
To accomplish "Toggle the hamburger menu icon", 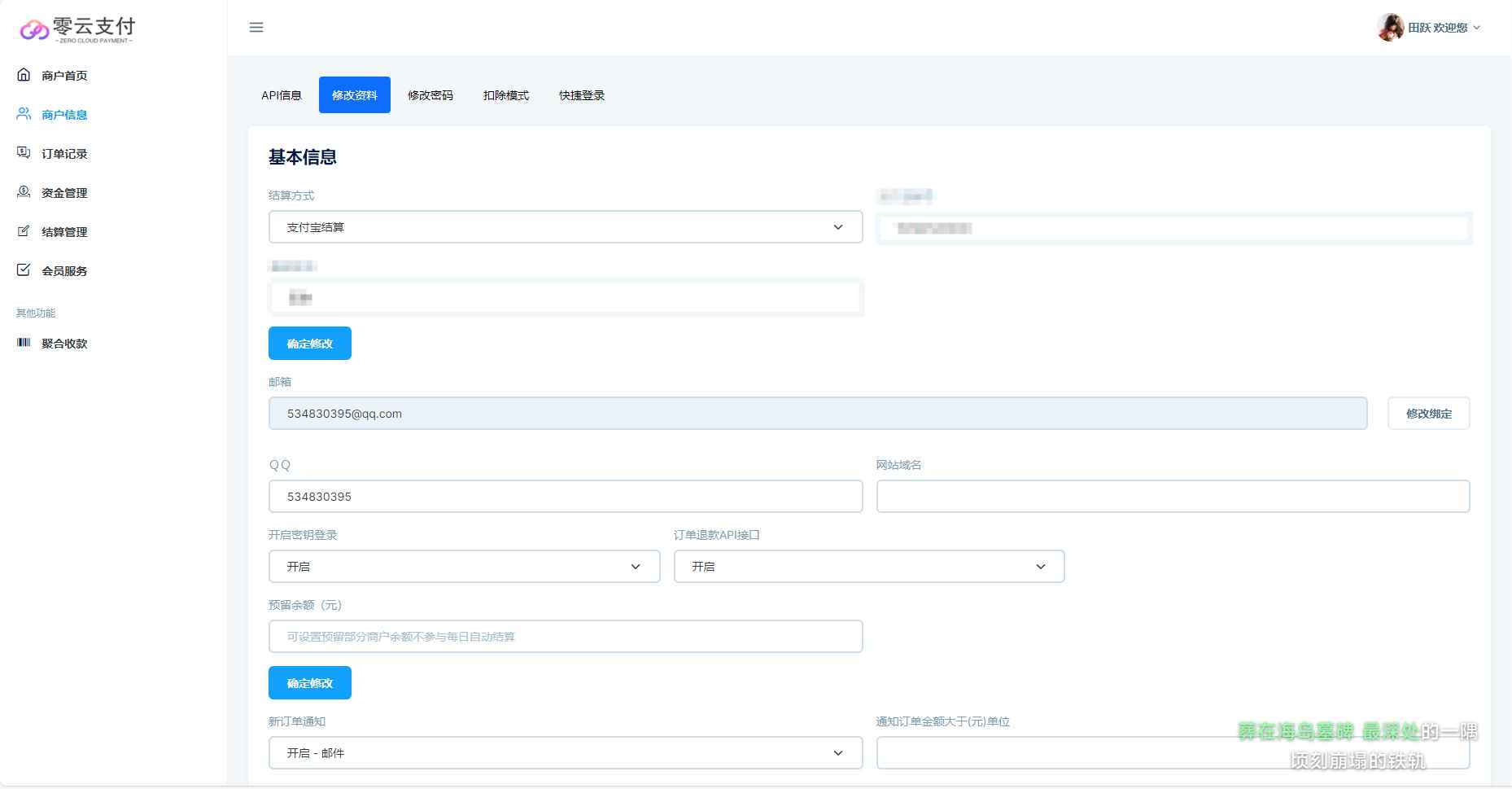I will coord(256,28).
